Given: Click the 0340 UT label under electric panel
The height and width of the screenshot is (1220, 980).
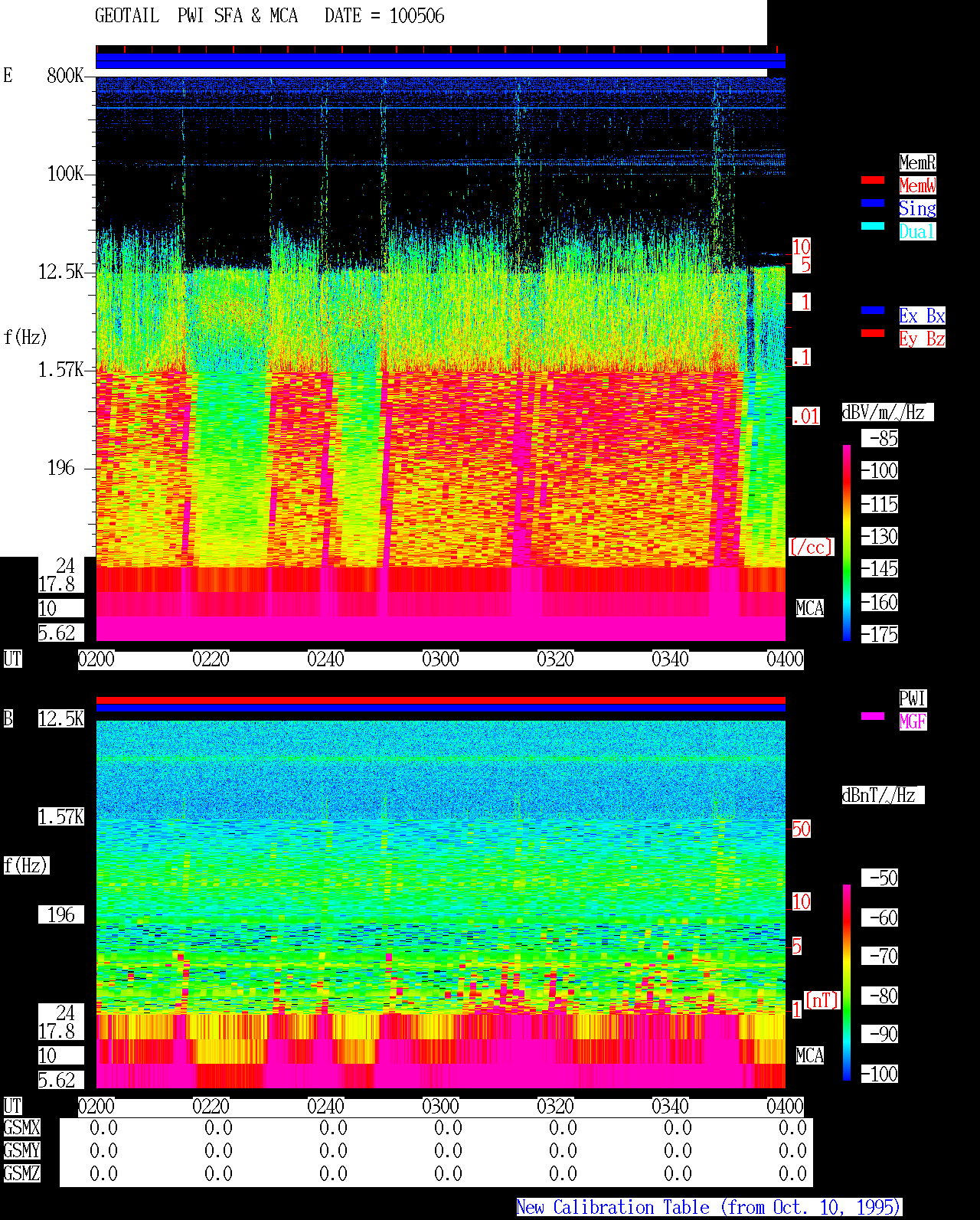Looking at the screenshot, I should tap(670, 659).
